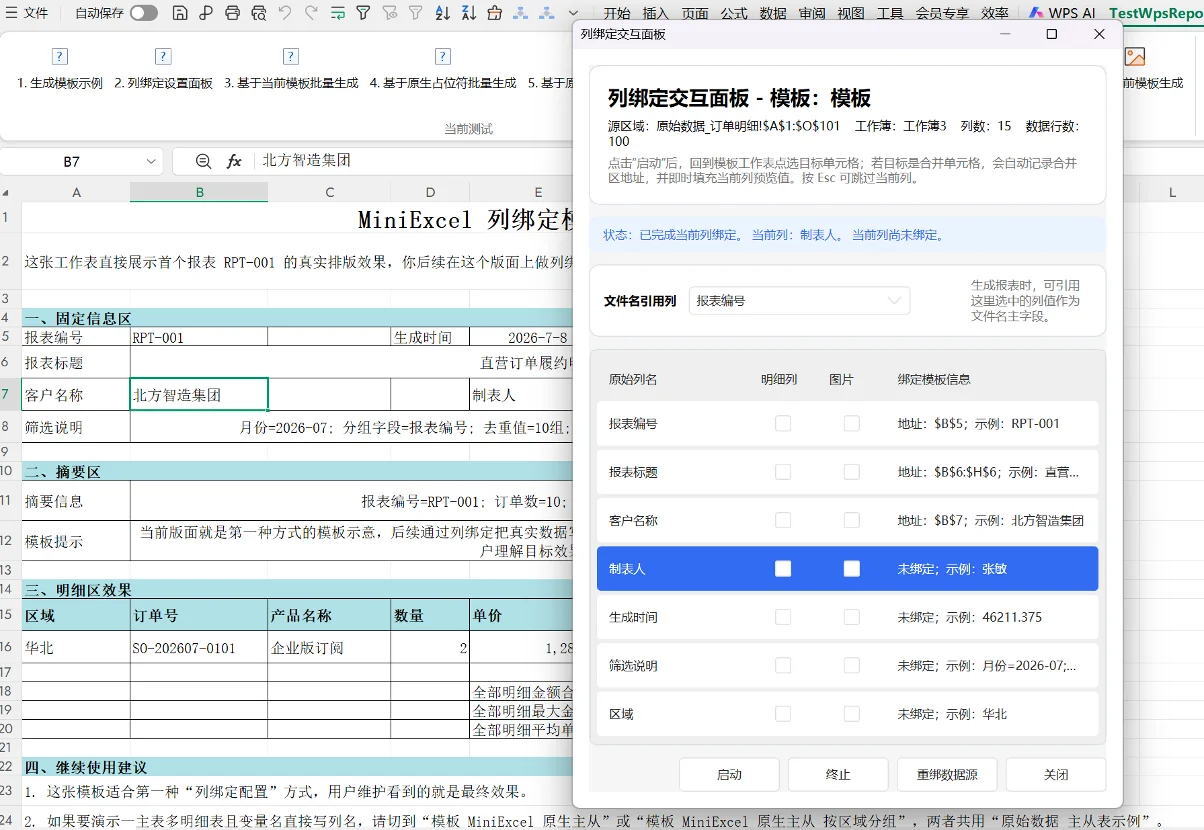Click the column C header
1204x830 pixels.
pyautogui.click(x=330, y=192)
